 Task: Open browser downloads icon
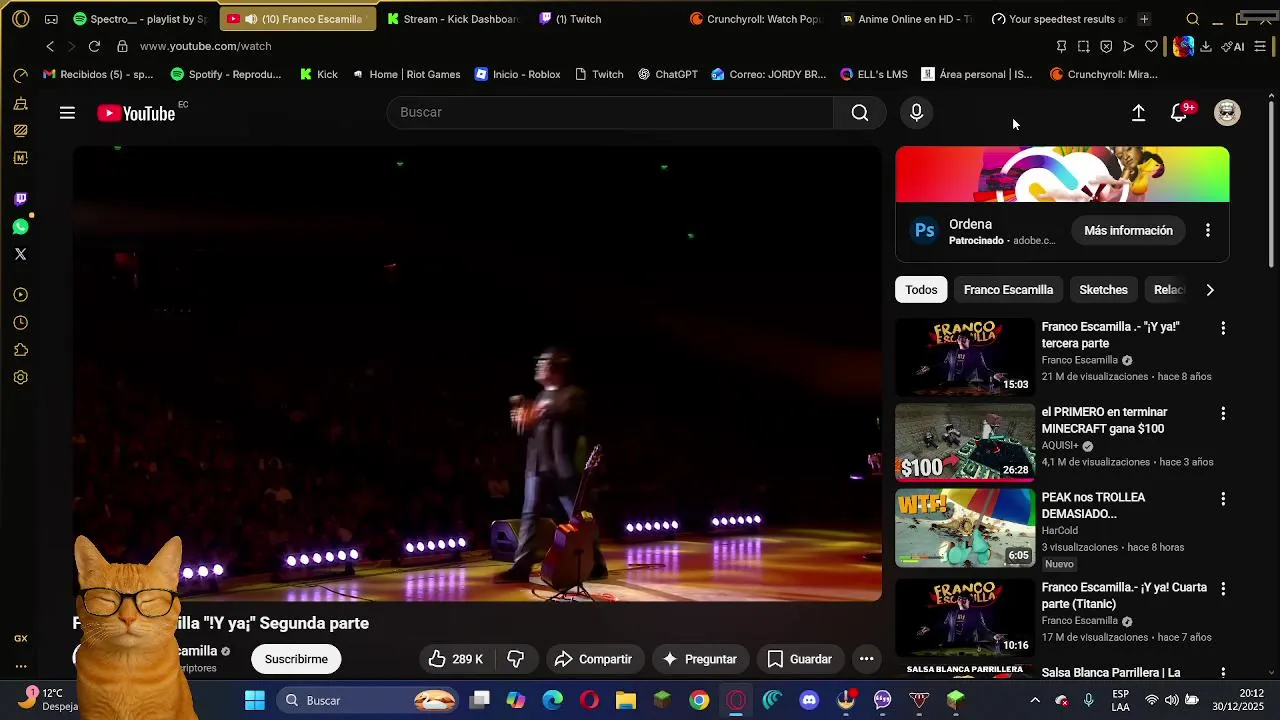click(x=1206, y=46)
